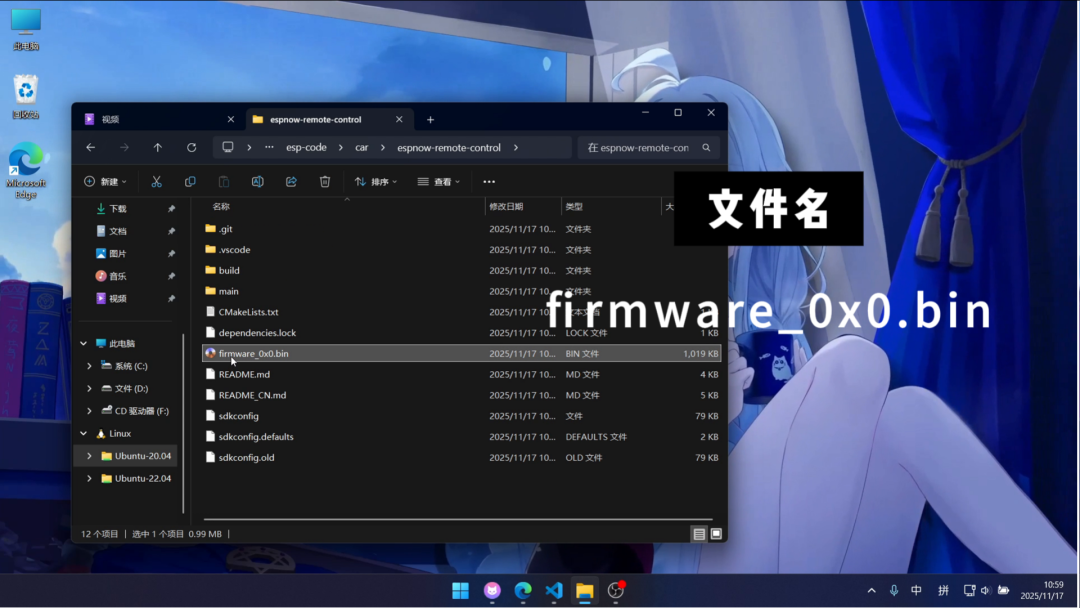Open Visual Studio Code from taskbar
The image size is (1080, 608).
click(554, 591)
